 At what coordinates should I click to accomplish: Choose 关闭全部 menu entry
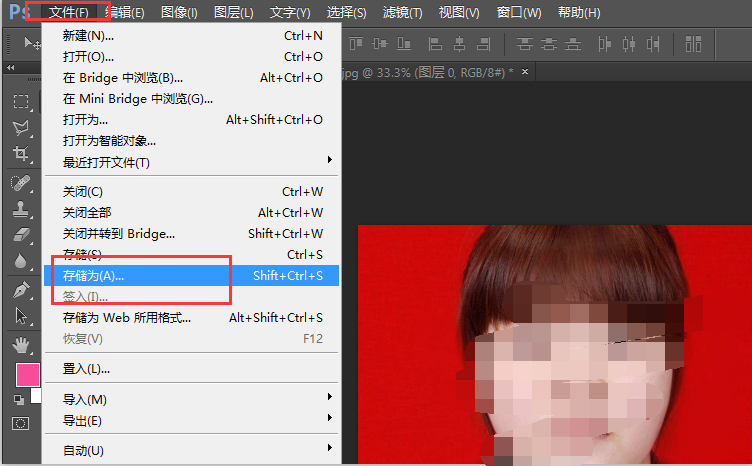[191, 212]
